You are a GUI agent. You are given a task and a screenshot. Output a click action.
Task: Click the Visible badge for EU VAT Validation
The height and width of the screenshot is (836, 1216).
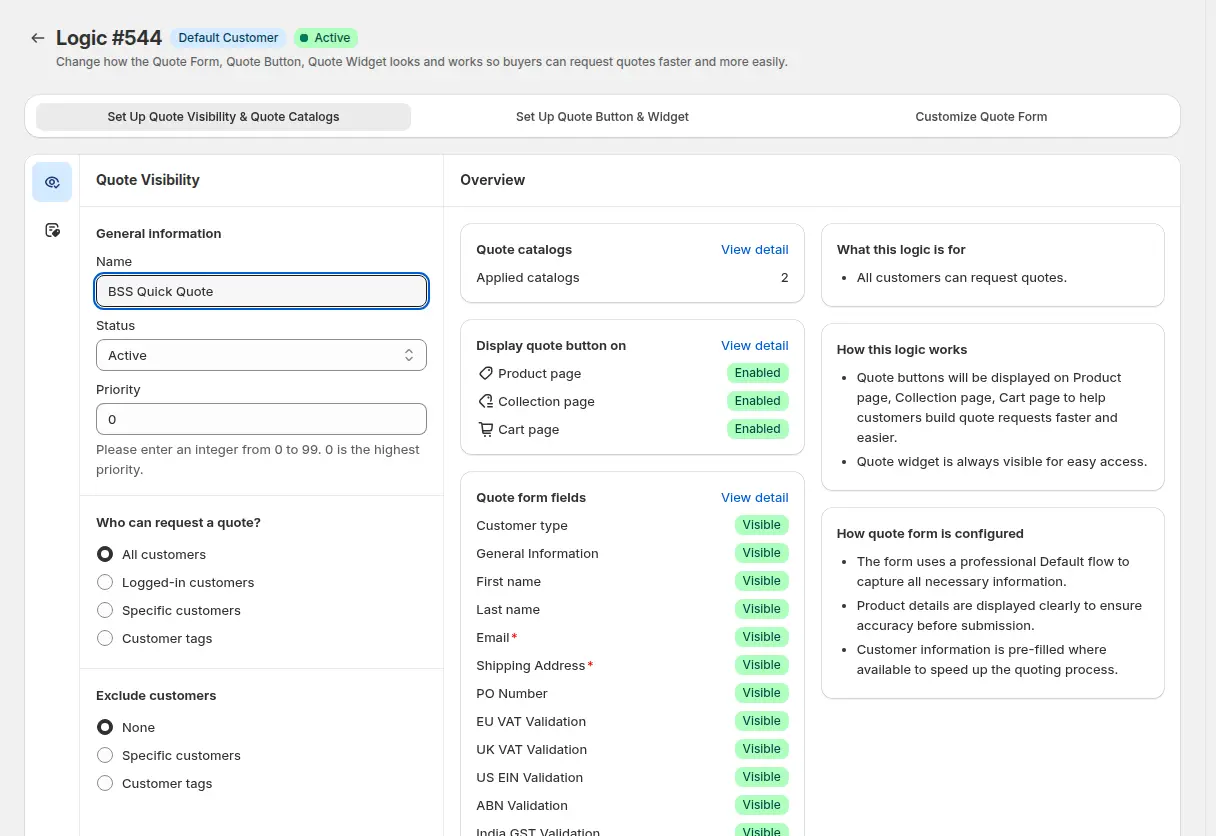(761, 721)
